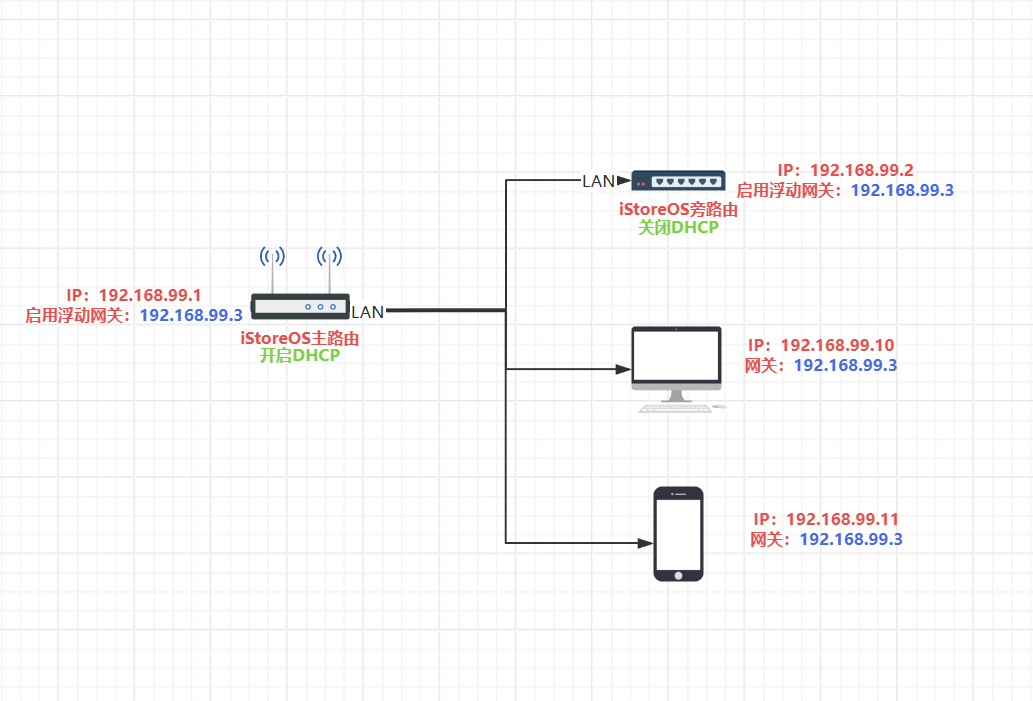Click the IP 192.168.99.2 text
1033x701 pixels.
pos(846,170)
